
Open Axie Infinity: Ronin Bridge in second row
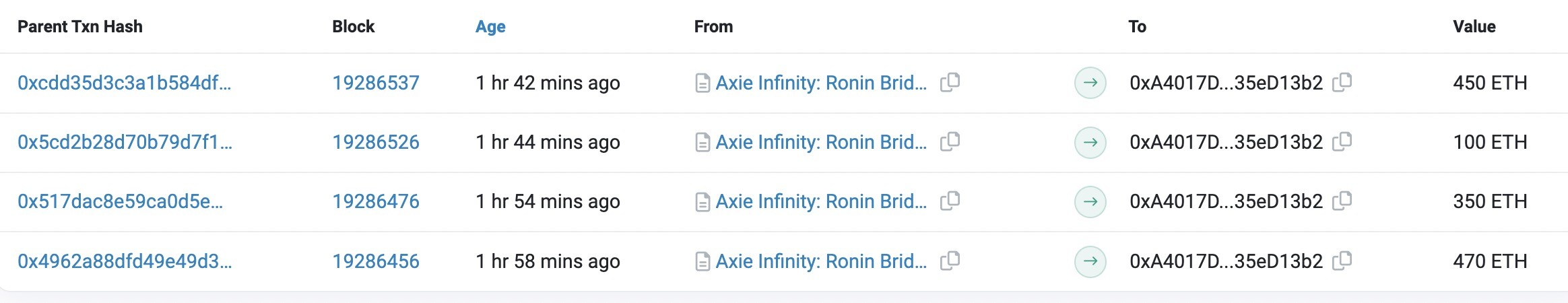tap(821, 142)
